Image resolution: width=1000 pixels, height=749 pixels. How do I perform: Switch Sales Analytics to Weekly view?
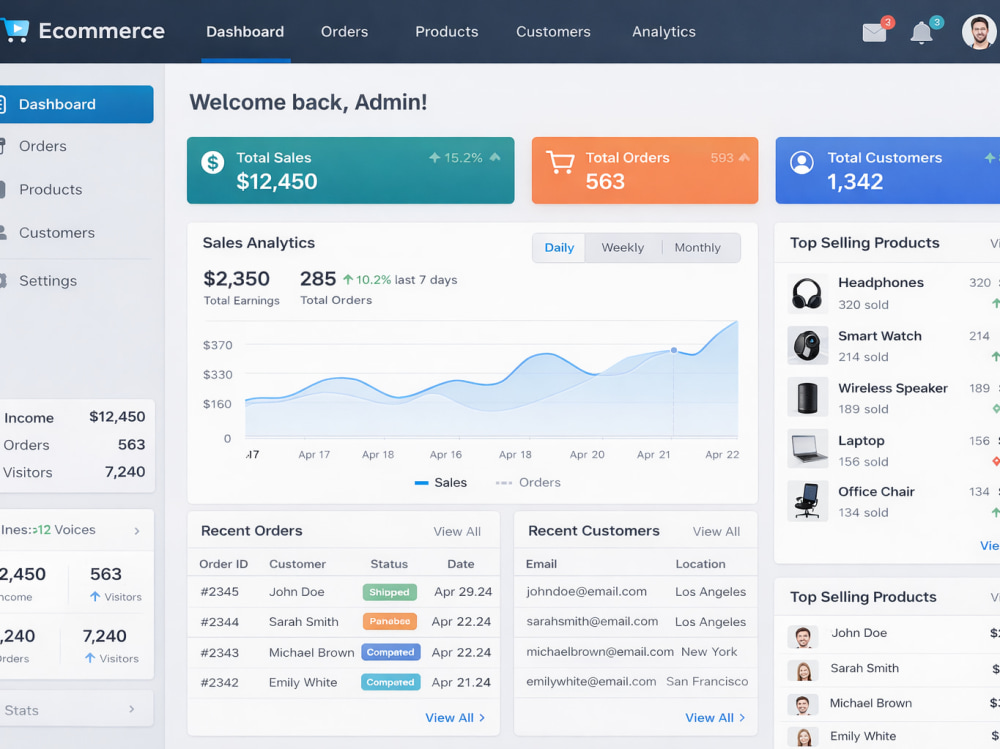click(622, 248)
